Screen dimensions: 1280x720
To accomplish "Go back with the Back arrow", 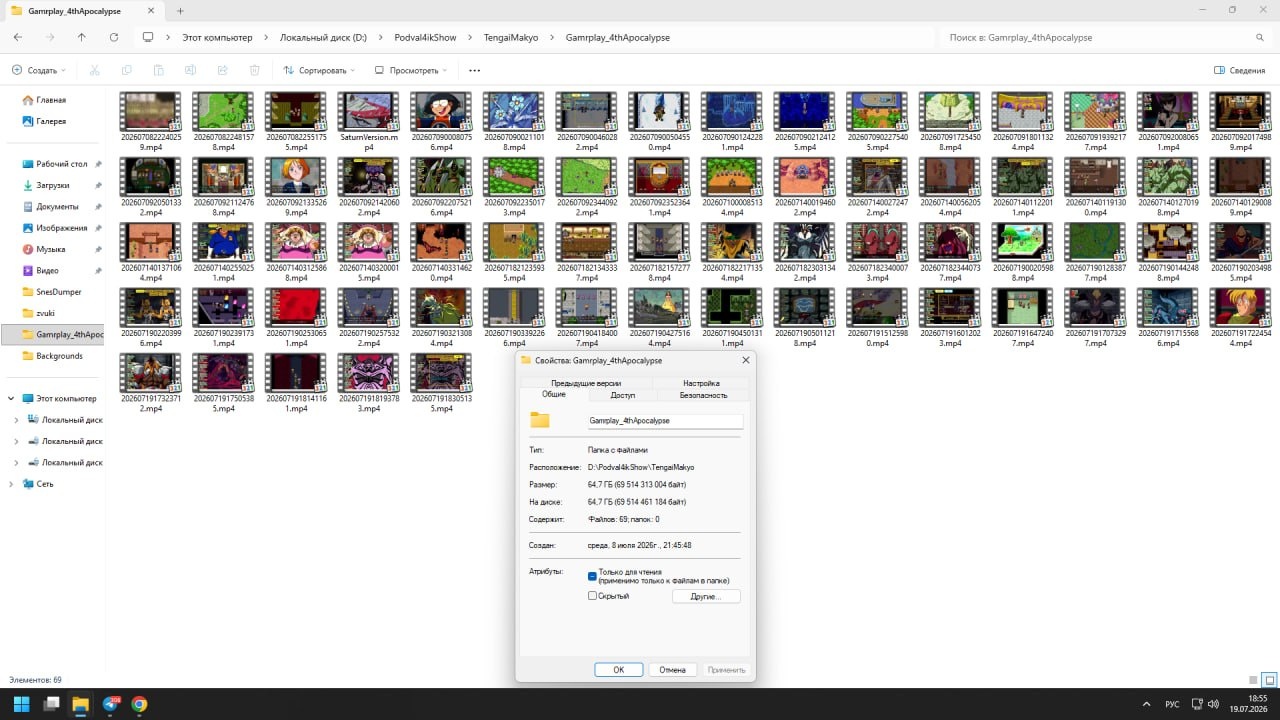I will [x=18, y=37].
